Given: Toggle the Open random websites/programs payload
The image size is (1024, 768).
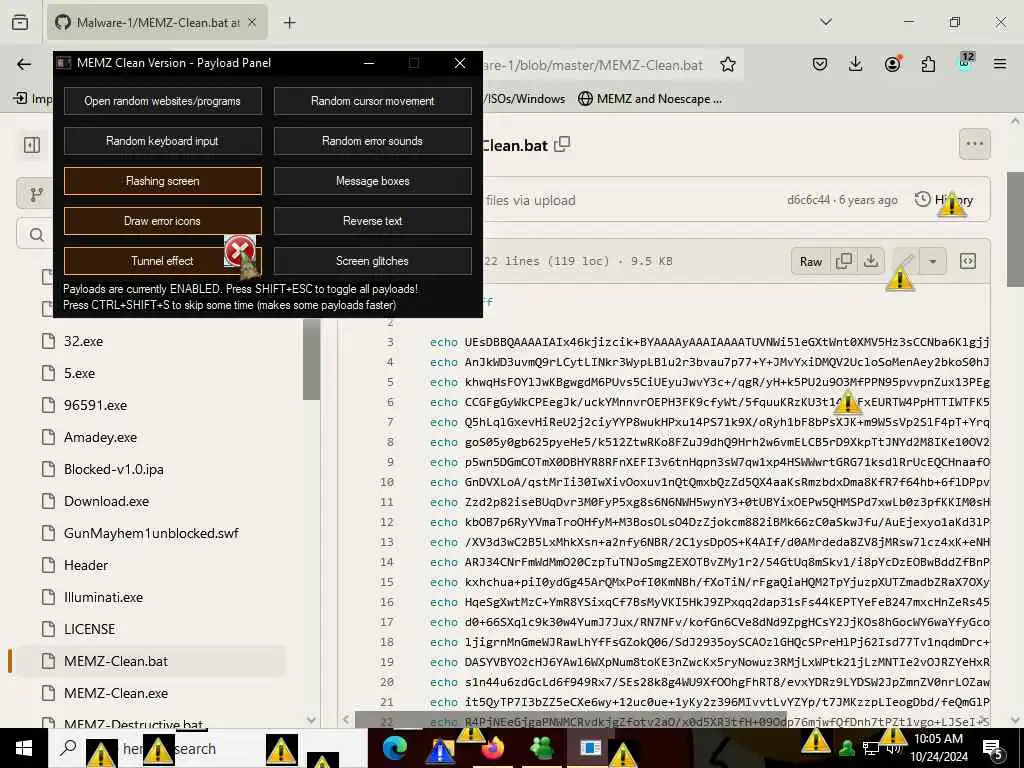Looking at the screenshot, I should click(x=163, y=101).
